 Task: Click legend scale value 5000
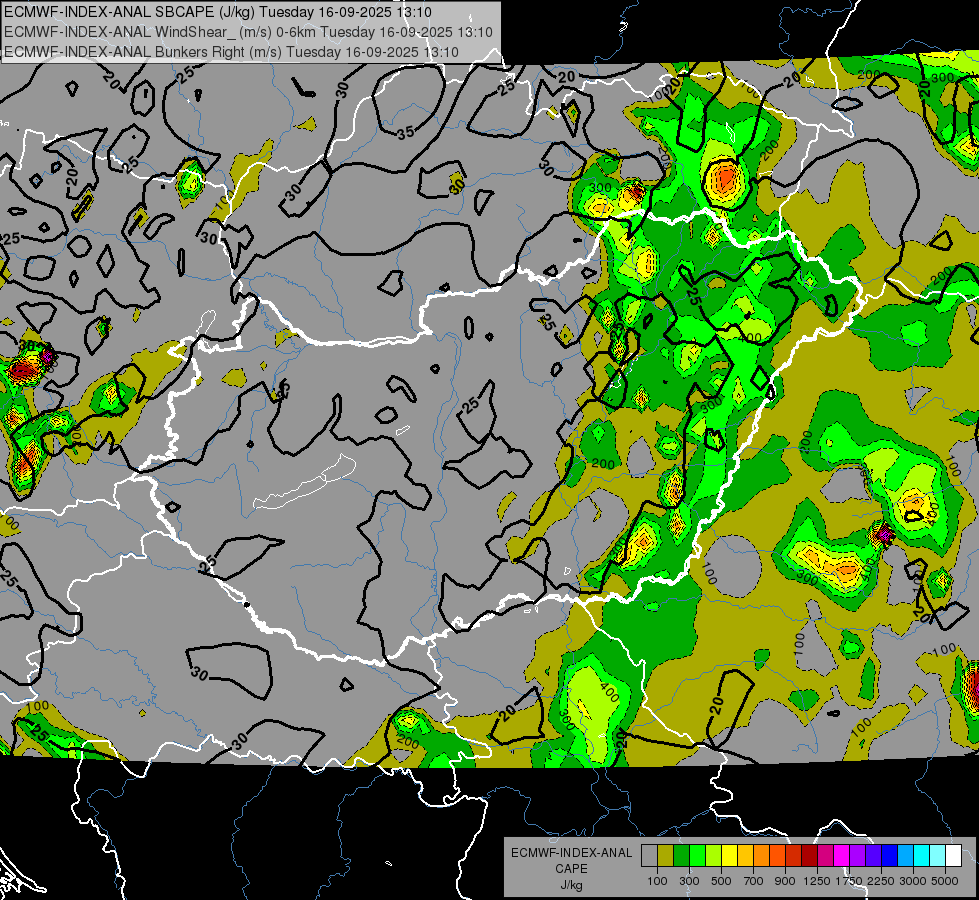[x=945, y=881]
